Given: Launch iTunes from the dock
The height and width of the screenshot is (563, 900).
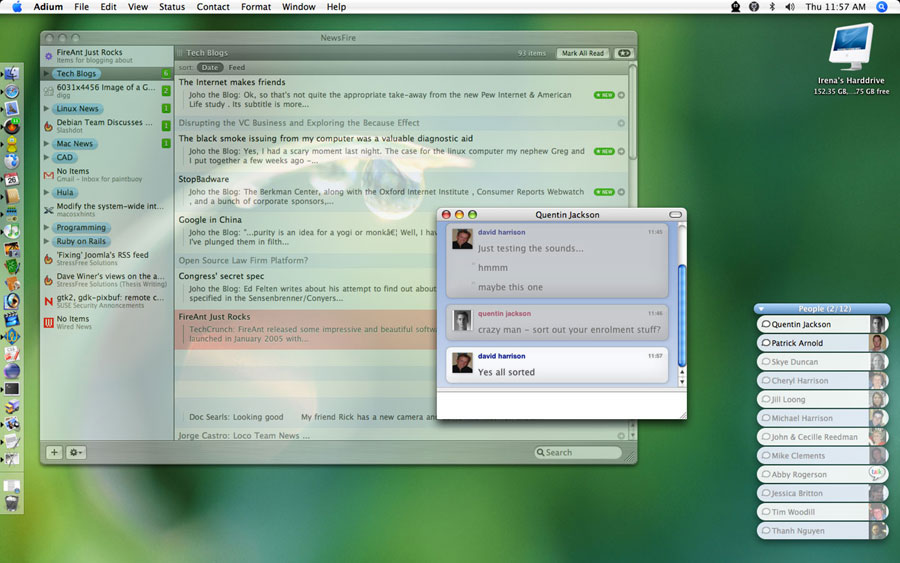Looking at the screenshot, I should pyautogui.click(x=11, y=231).
